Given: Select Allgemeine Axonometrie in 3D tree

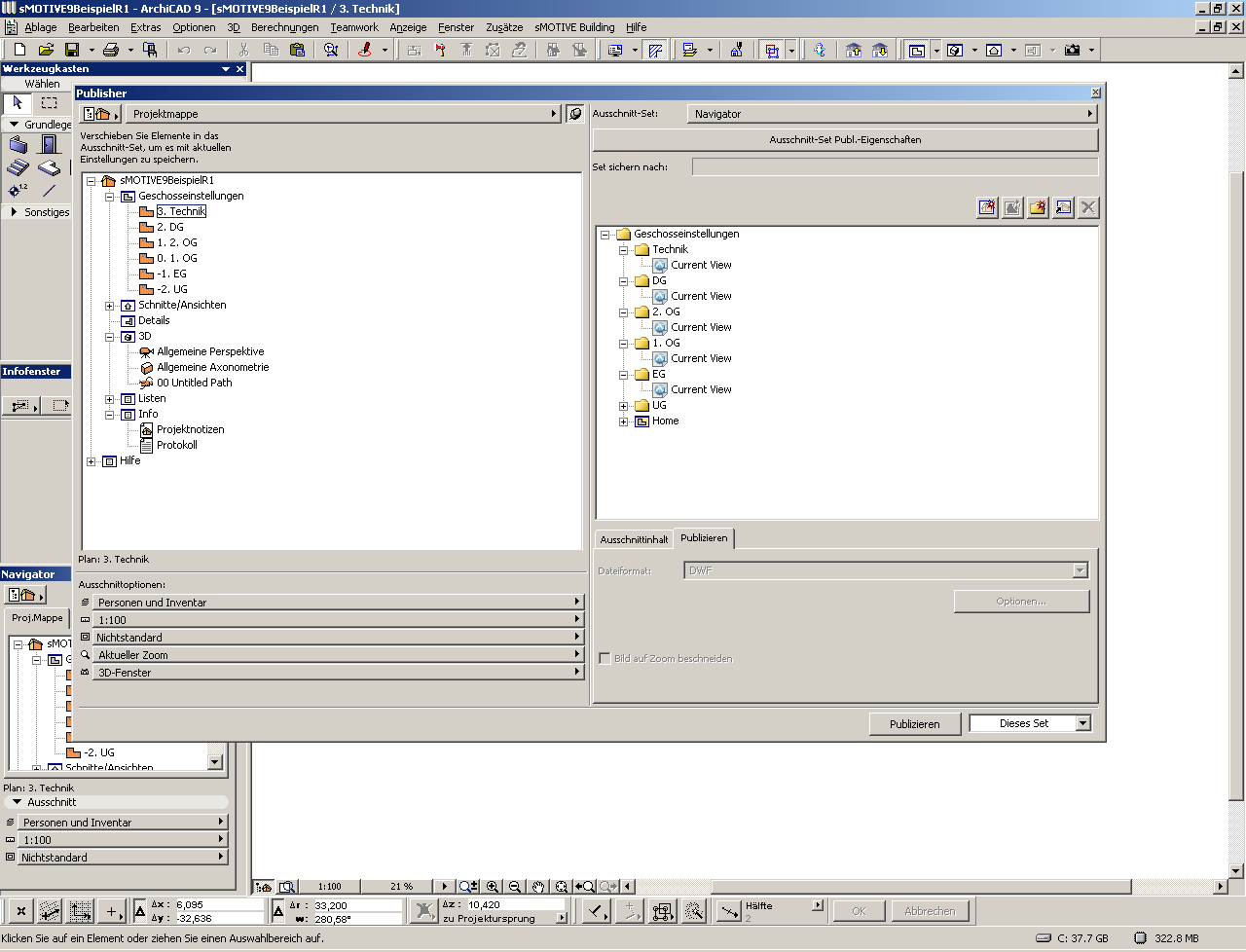Looking at the screenshot, I should pyautogui.click(x=212, y=367).
